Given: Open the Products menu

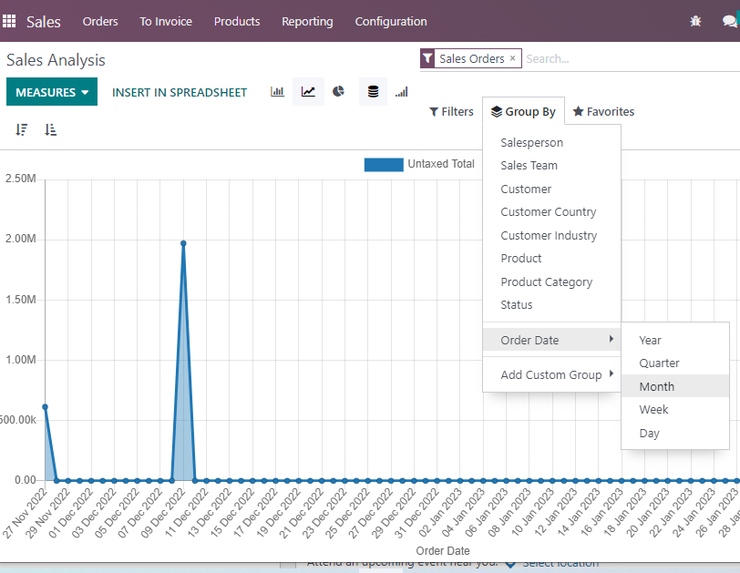Looking at the screenshot, I should [237, 22].
